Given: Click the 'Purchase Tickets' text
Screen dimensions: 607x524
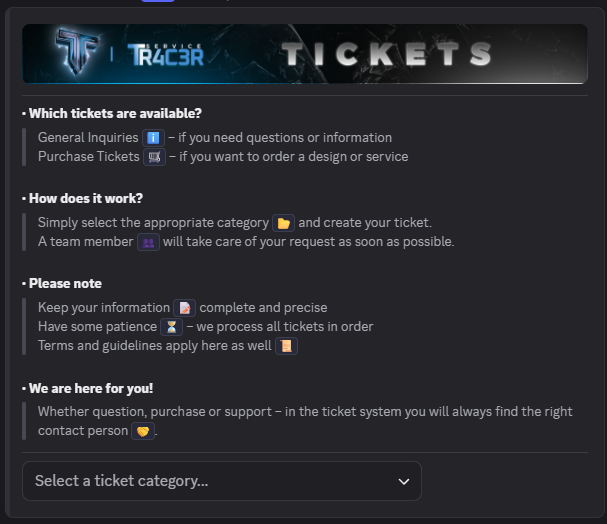Looking at the screenshot, I should tap(88, 157).
